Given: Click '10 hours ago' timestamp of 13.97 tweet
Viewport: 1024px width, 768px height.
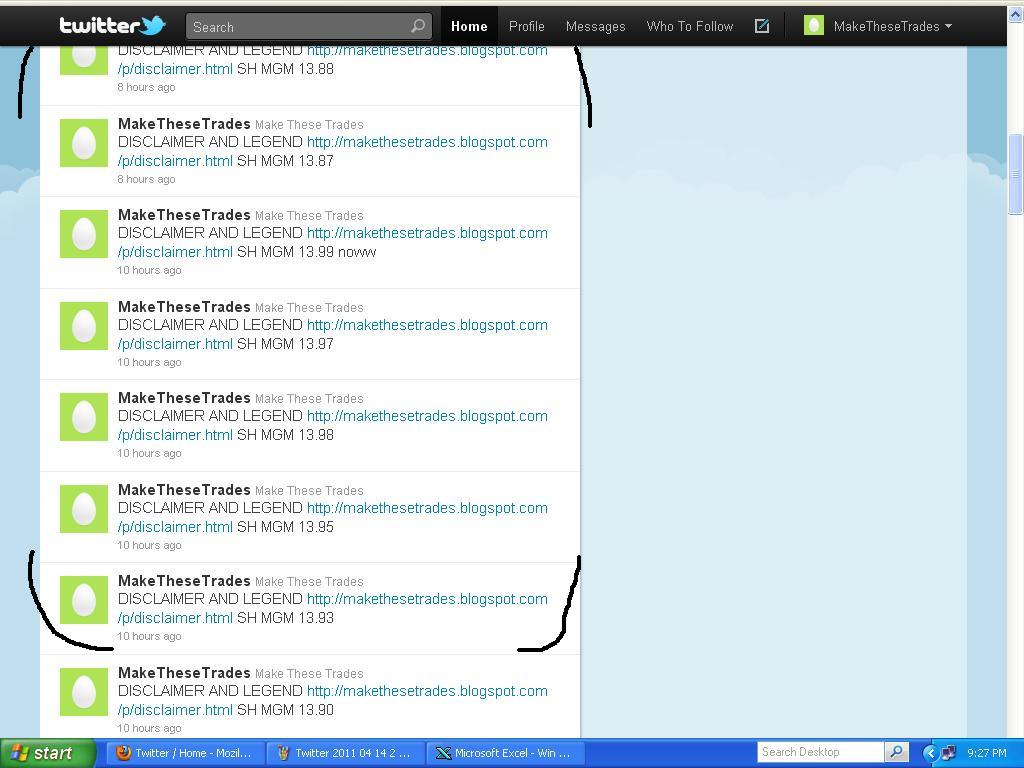Looking at the screenshot, I should pyautogui.click(x=150, y=362).
